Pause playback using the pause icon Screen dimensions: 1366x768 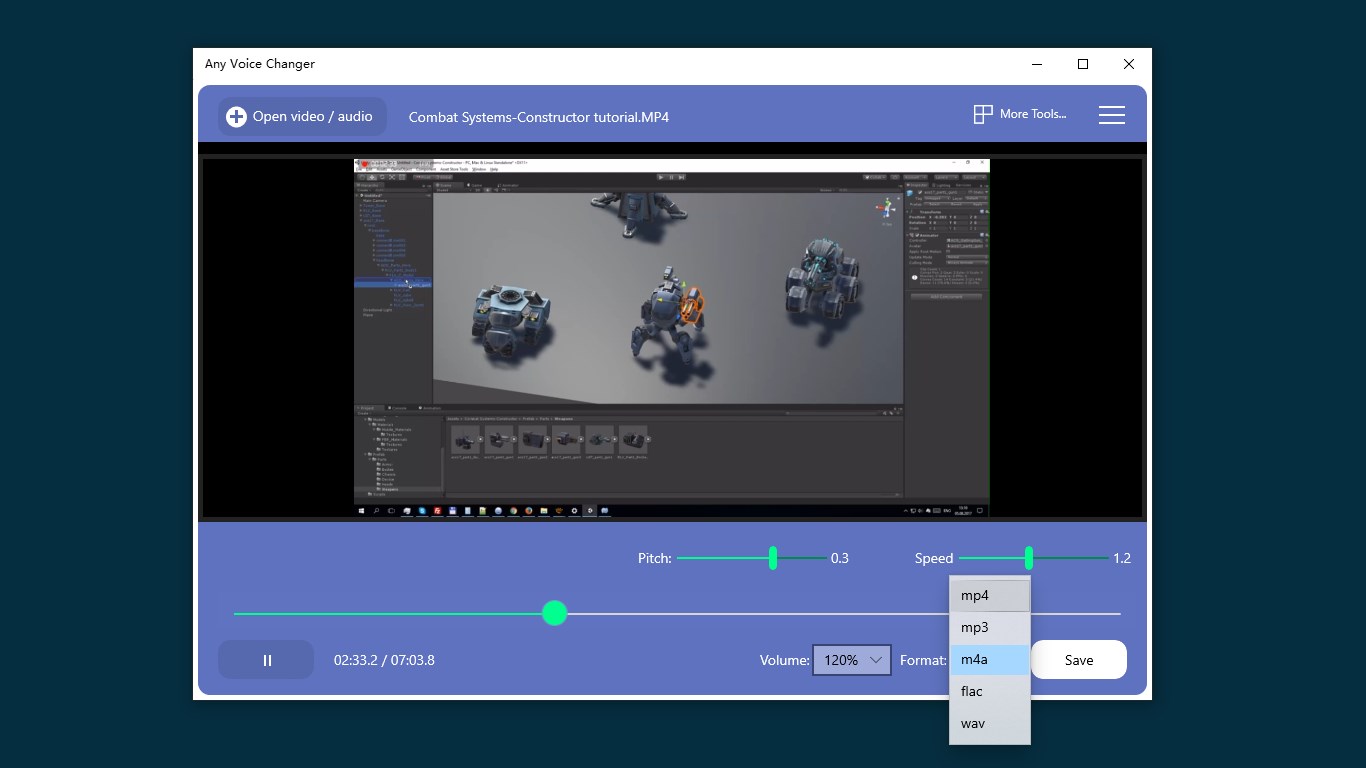tap(266, 660)
